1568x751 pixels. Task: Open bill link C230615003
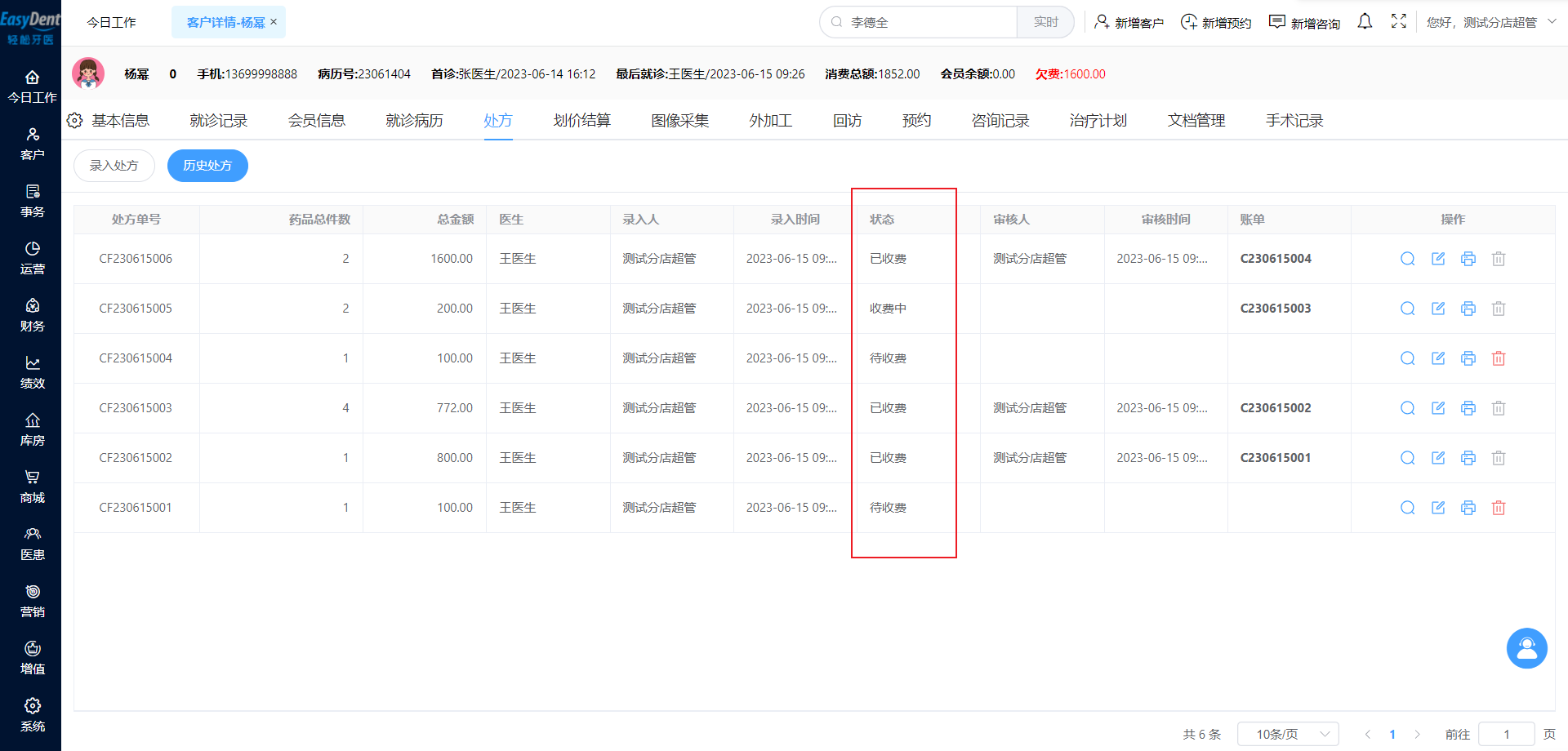click(1276, 309)
